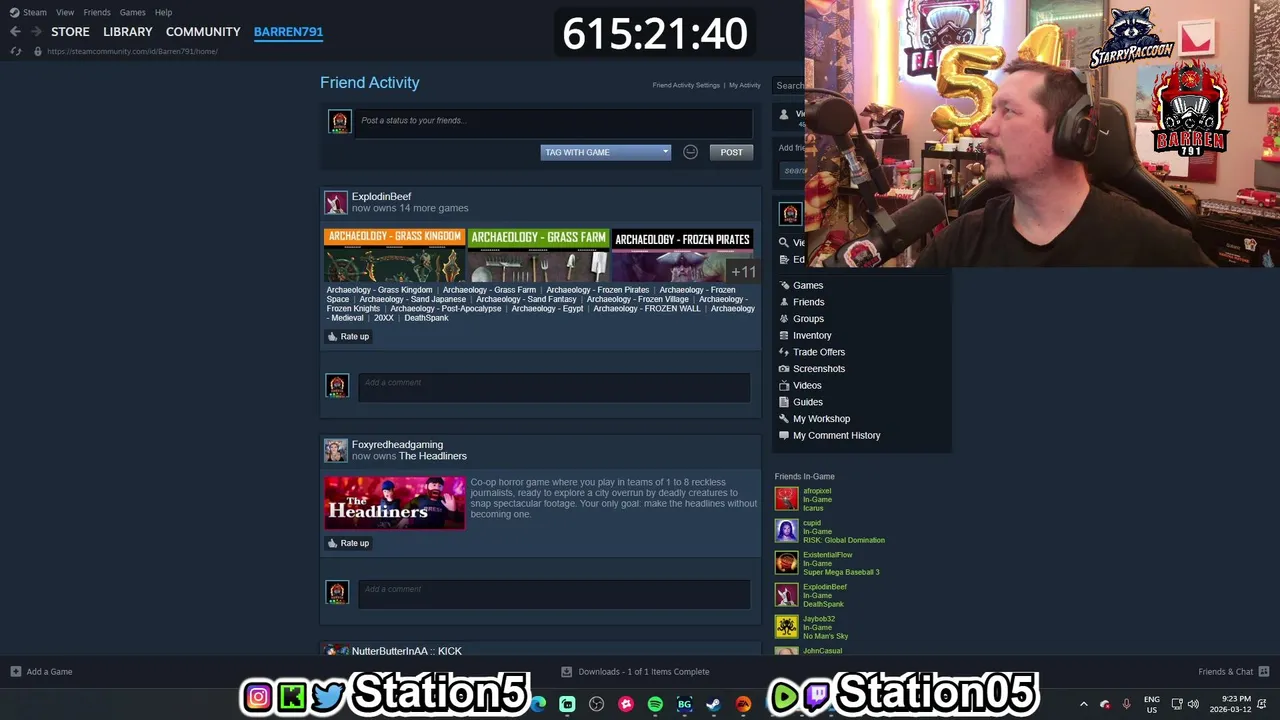
Task: Open ExistentialFlow's avatar in Friends In-Game
Action: (787, 563)
